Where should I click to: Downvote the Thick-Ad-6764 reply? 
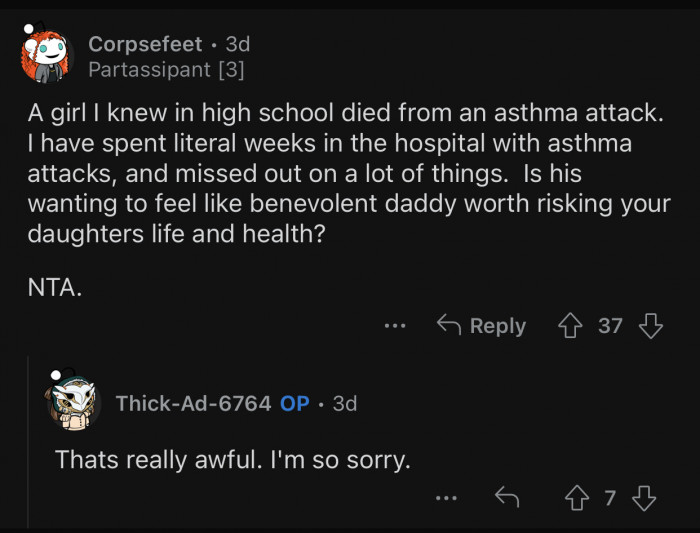coord(645,498)
